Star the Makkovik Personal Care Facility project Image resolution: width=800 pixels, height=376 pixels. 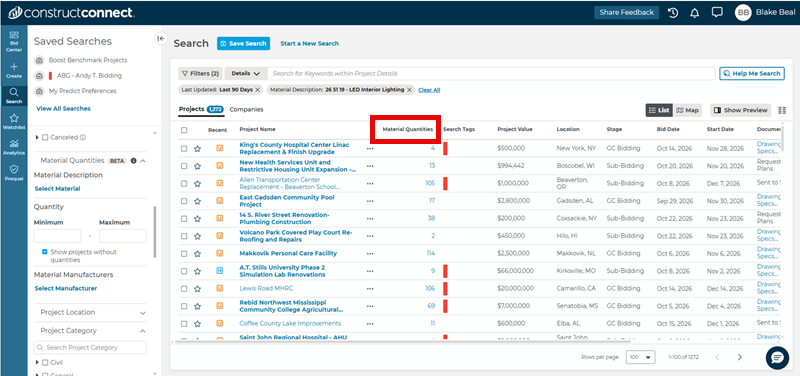[x=197, y=254]
